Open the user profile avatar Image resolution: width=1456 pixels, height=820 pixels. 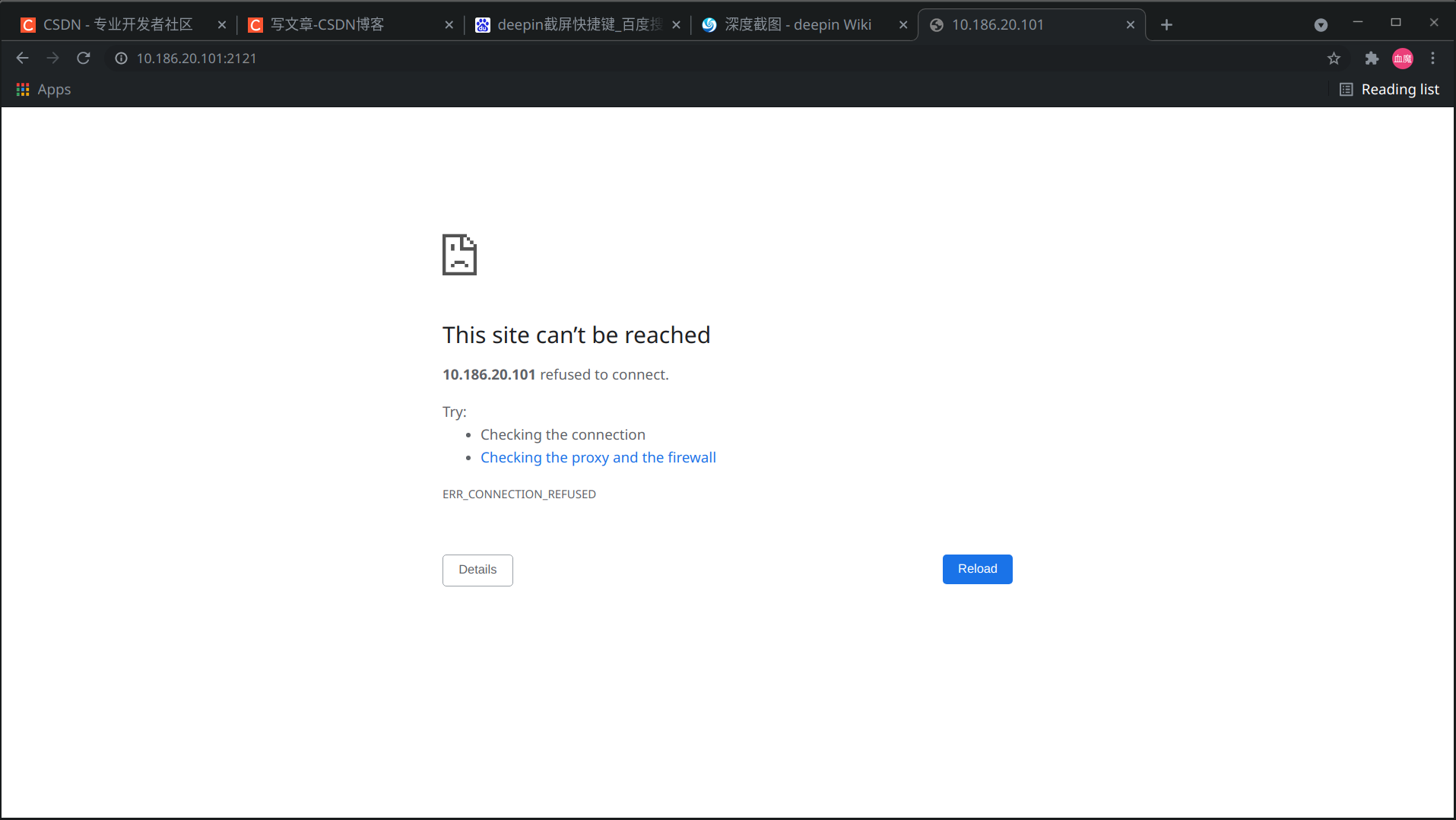click(x=1403, y=58)
